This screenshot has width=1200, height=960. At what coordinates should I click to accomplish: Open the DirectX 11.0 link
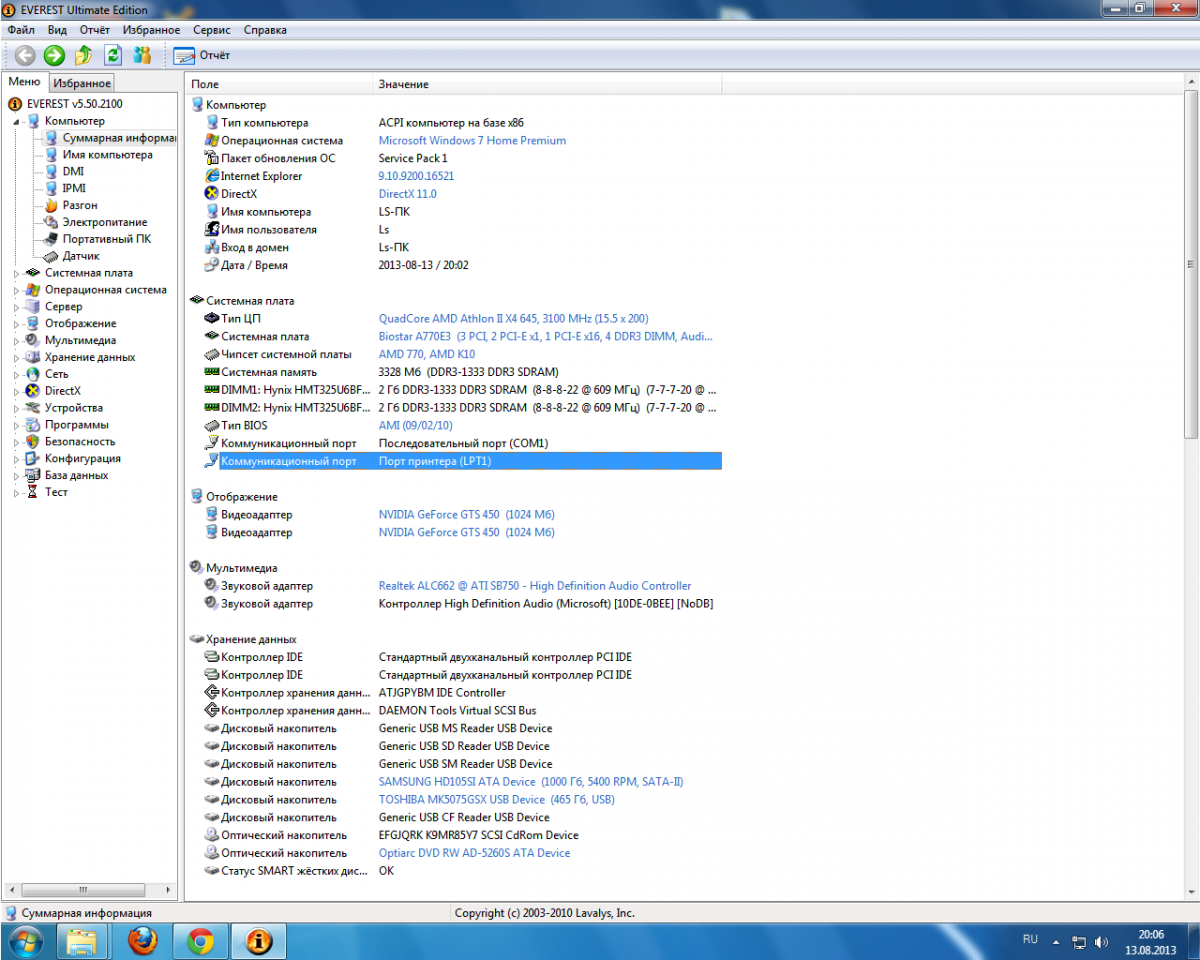coord(407,194)
